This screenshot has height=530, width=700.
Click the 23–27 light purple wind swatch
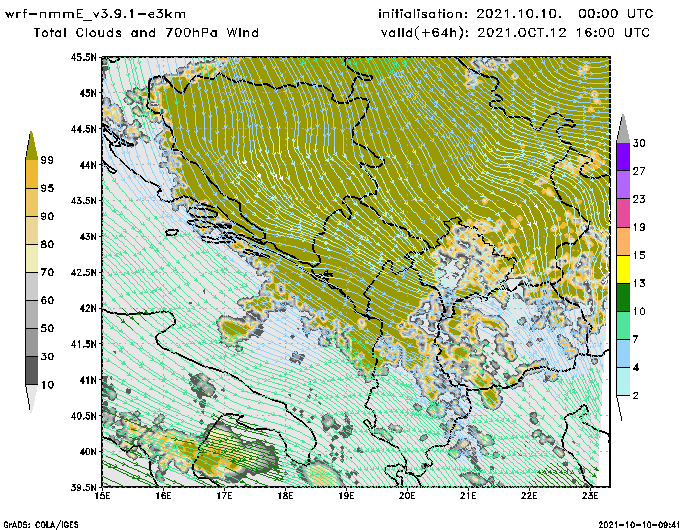point(623,185)
